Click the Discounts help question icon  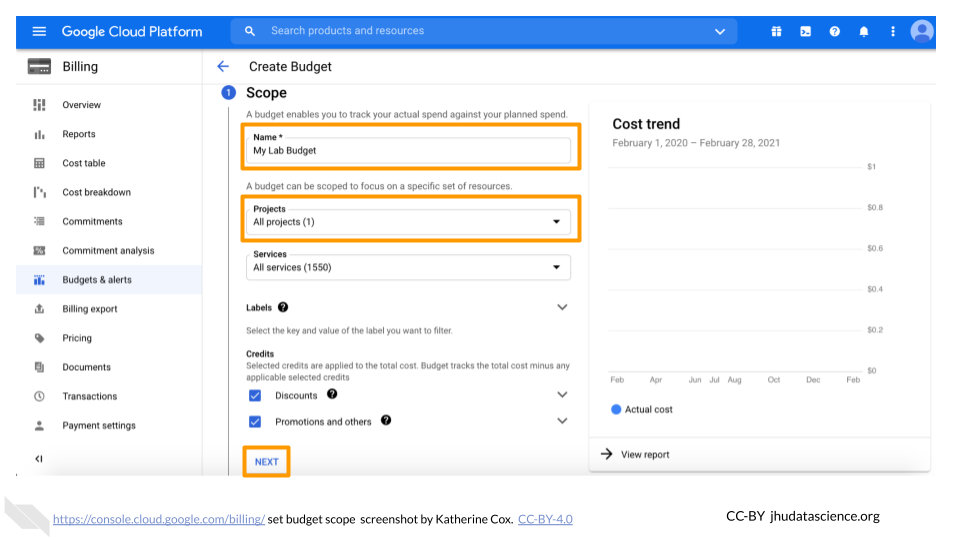(332, 394)
